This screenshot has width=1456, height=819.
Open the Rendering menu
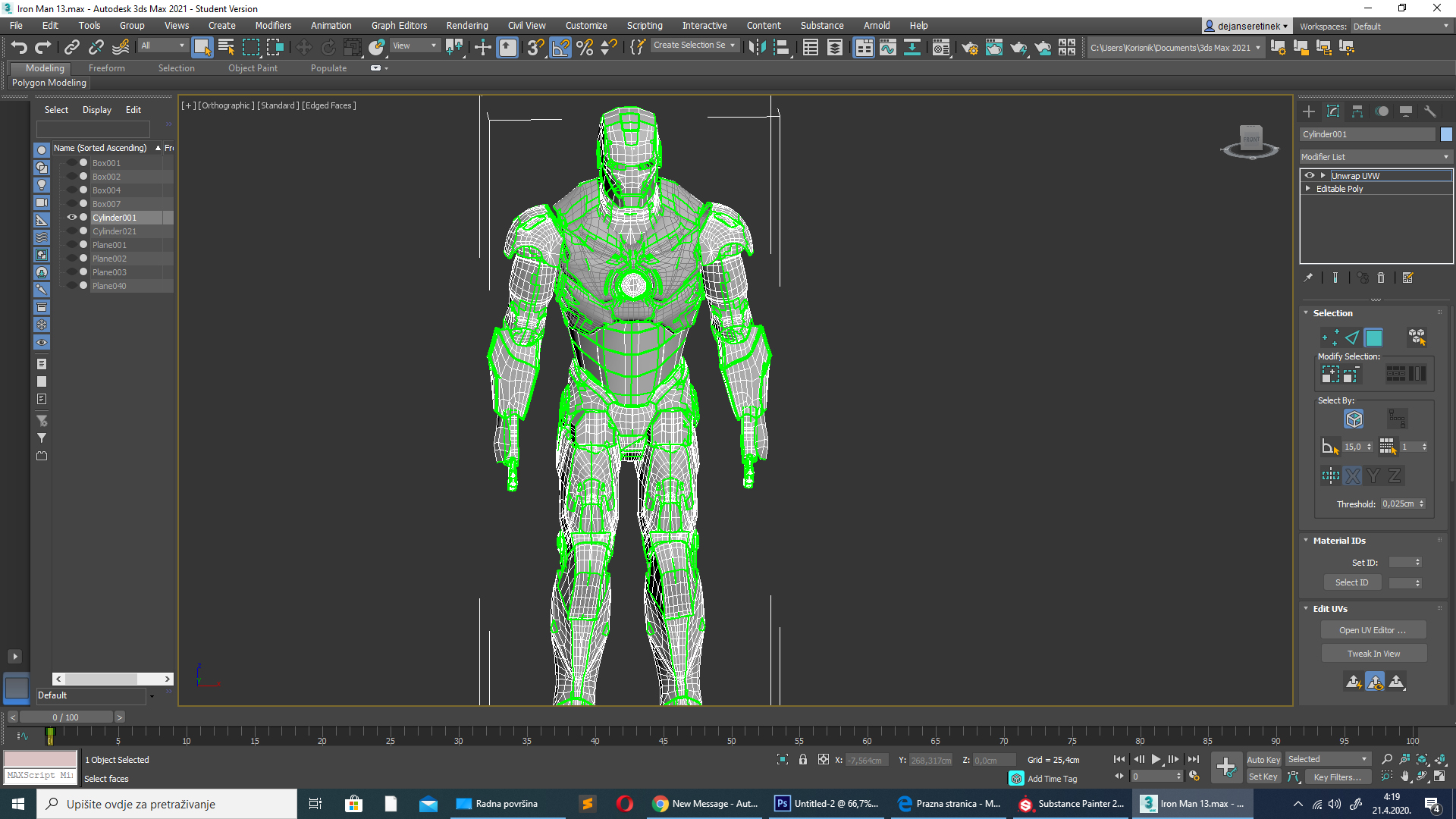pos(466,25)
